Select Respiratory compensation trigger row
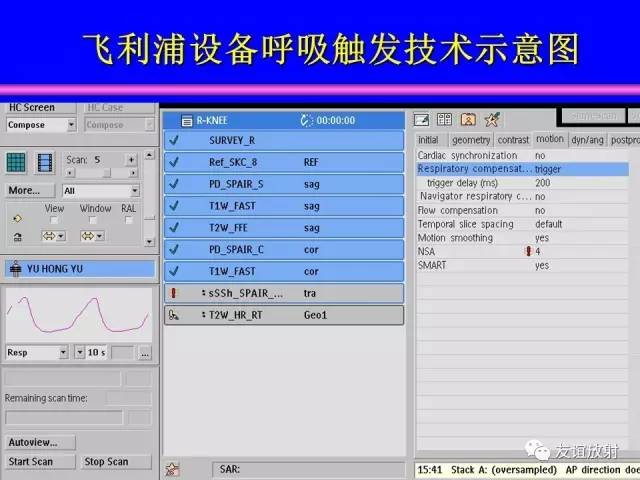 (522, 169)
